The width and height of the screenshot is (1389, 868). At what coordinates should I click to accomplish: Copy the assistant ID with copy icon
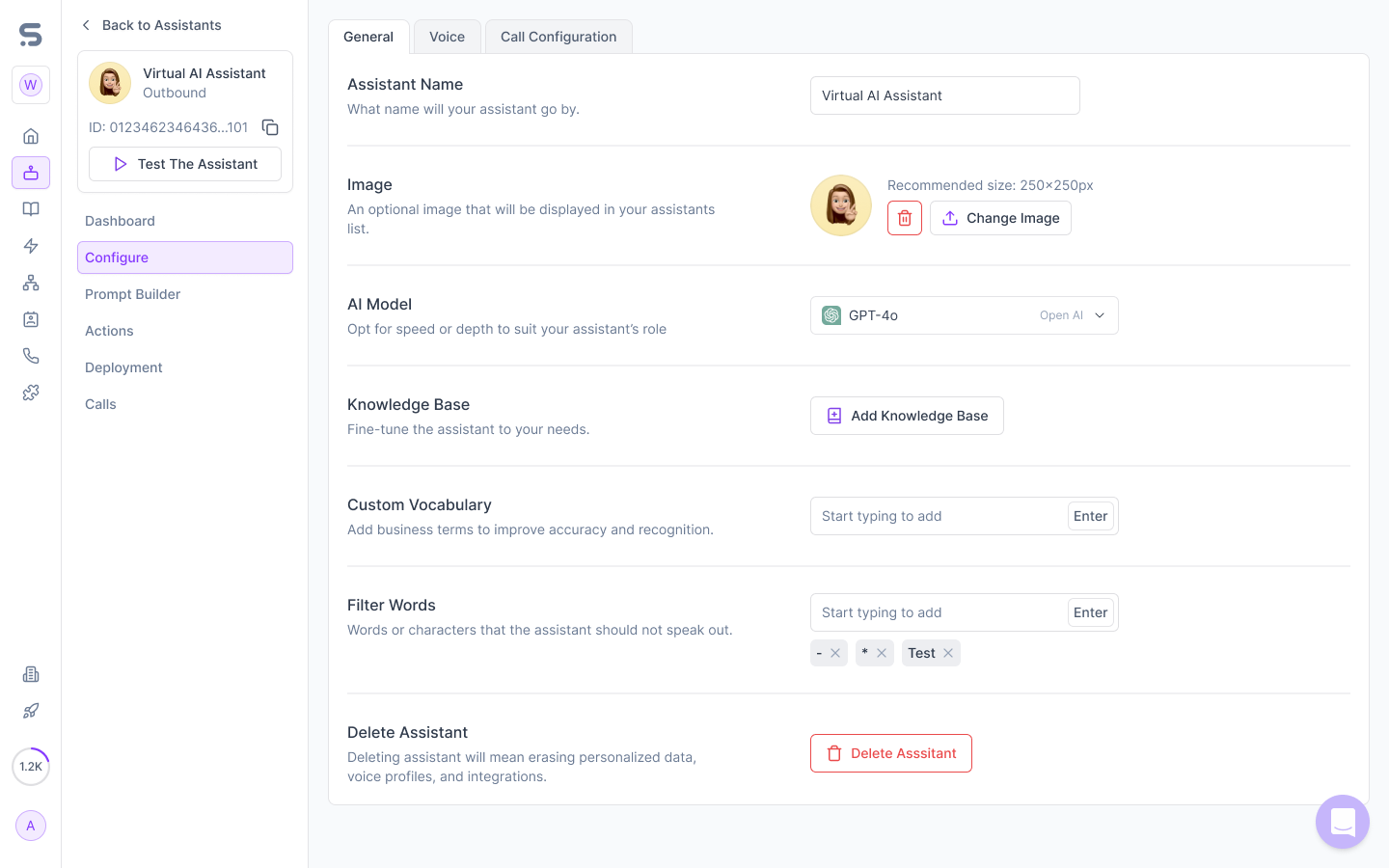(270, 127)
